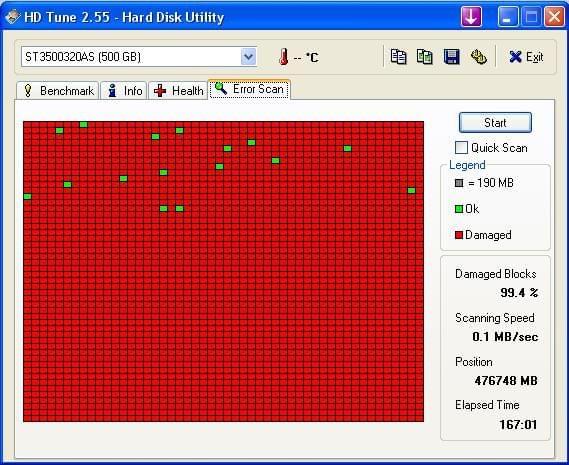The image size is (569, 465).
Task: Open the options wrench icon
Action: (x=479, y=57)
